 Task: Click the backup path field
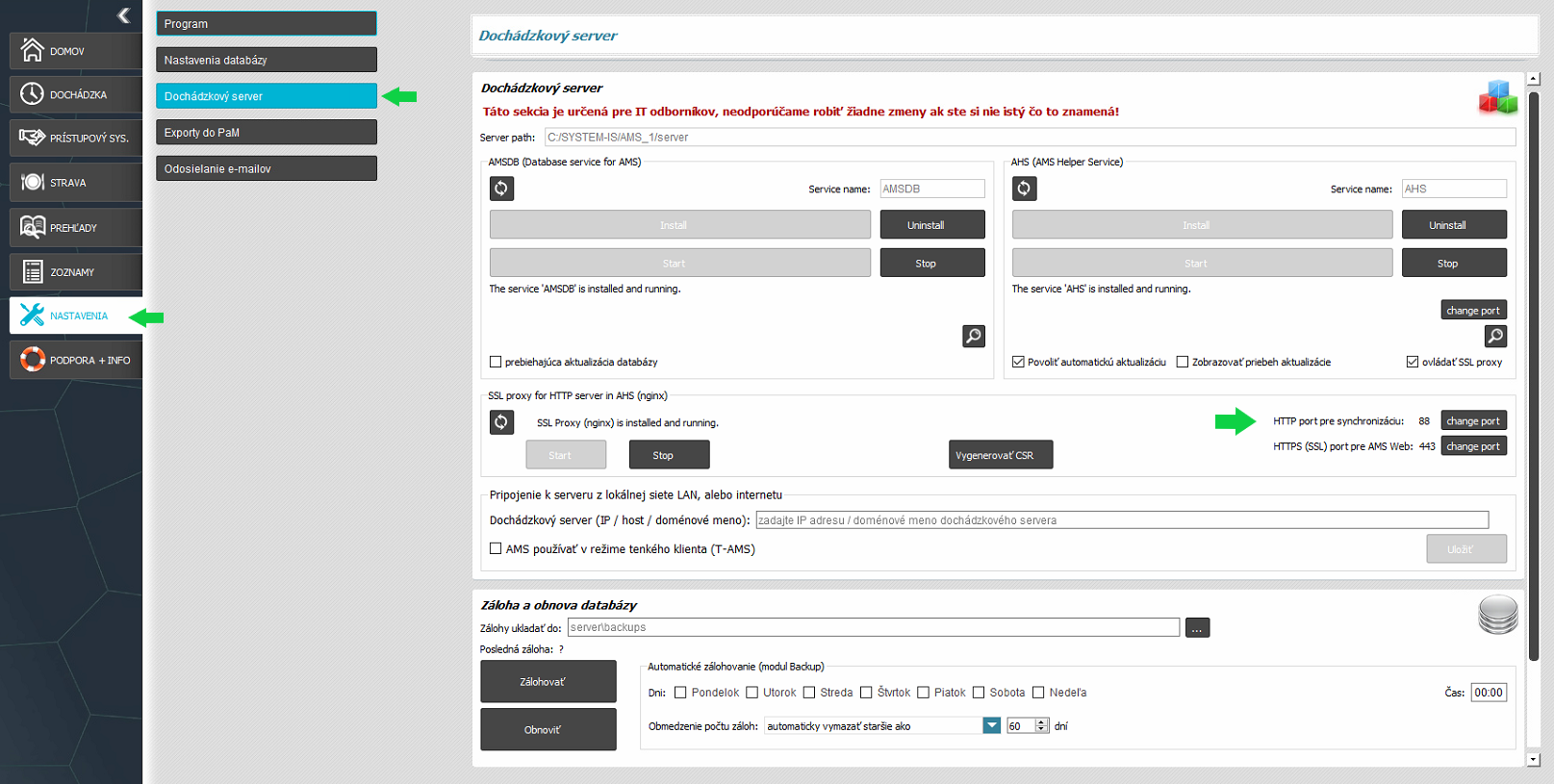click(x=874, y=627)
